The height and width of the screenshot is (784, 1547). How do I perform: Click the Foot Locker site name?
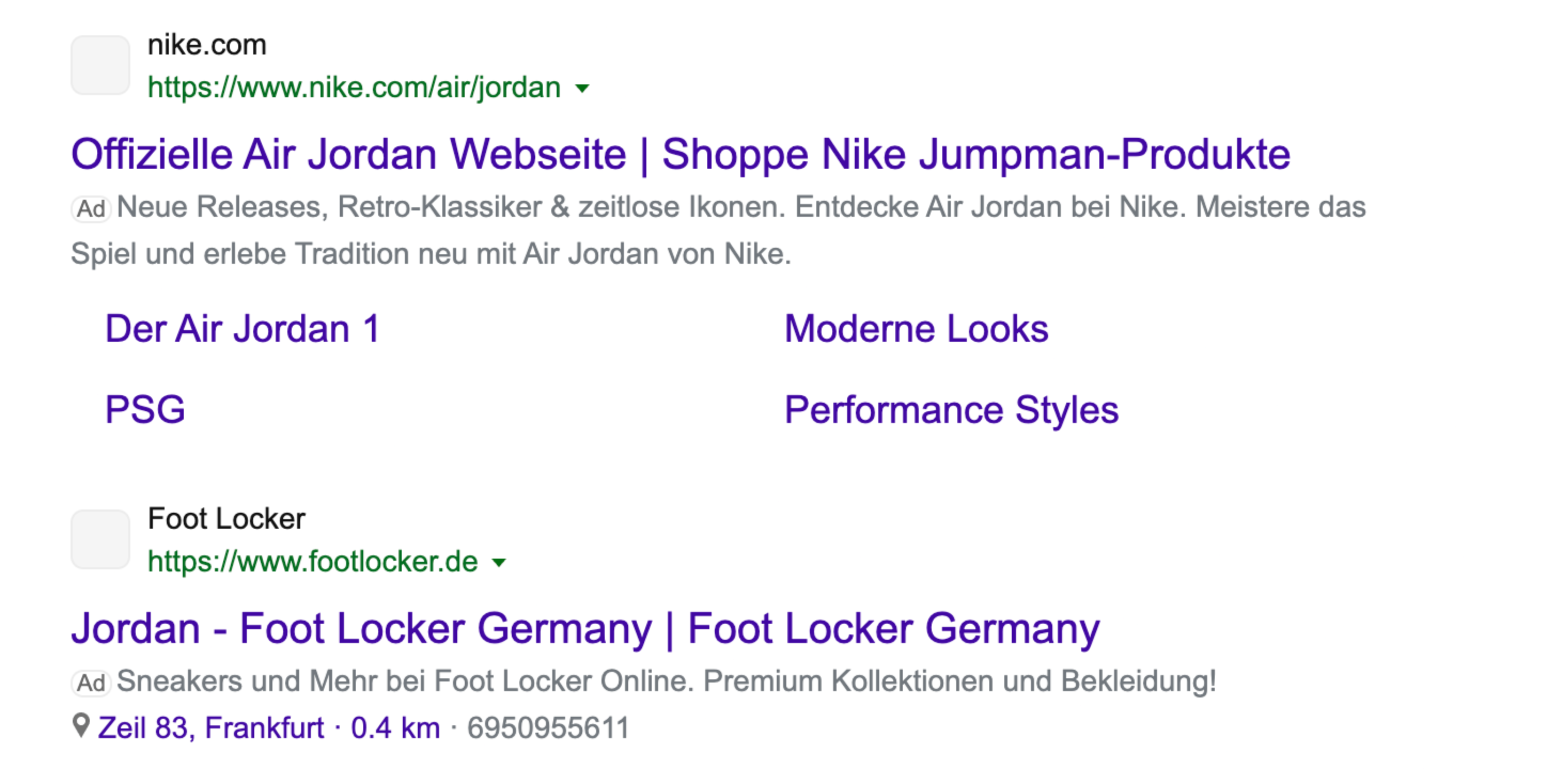click(x=226, y=519)
